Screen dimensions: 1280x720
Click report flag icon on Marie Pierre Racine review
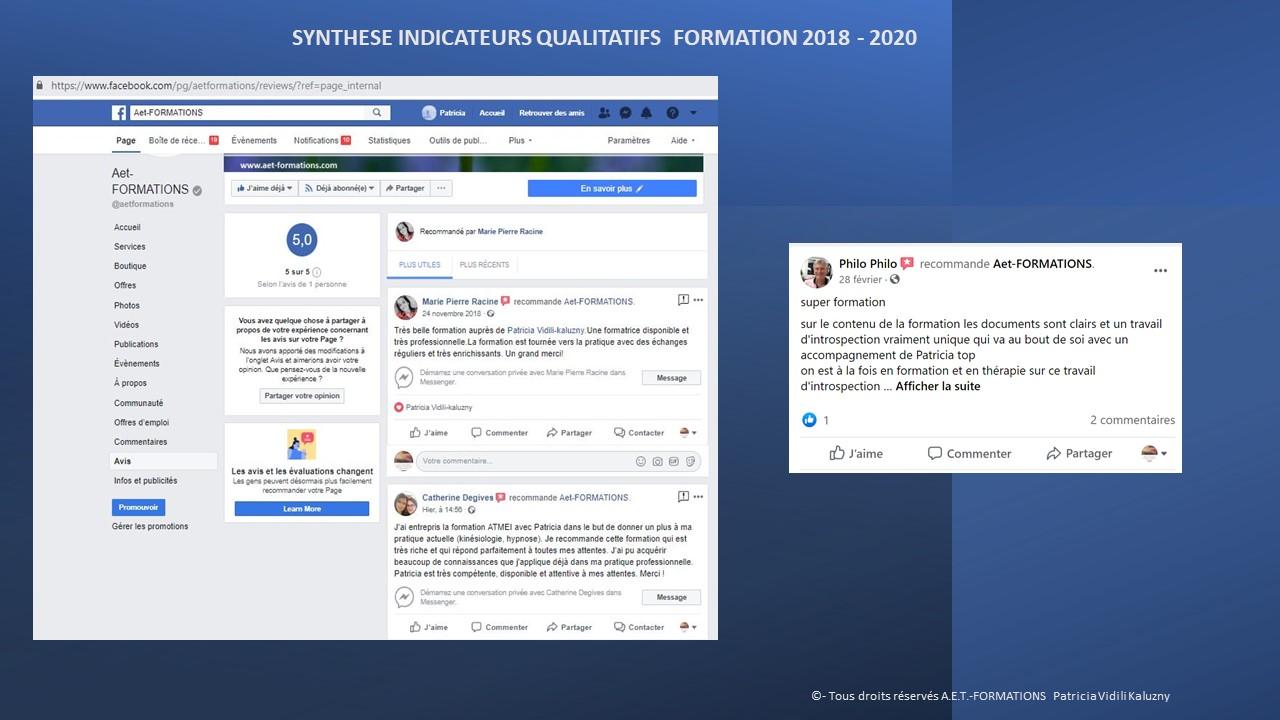click(683, 300)
